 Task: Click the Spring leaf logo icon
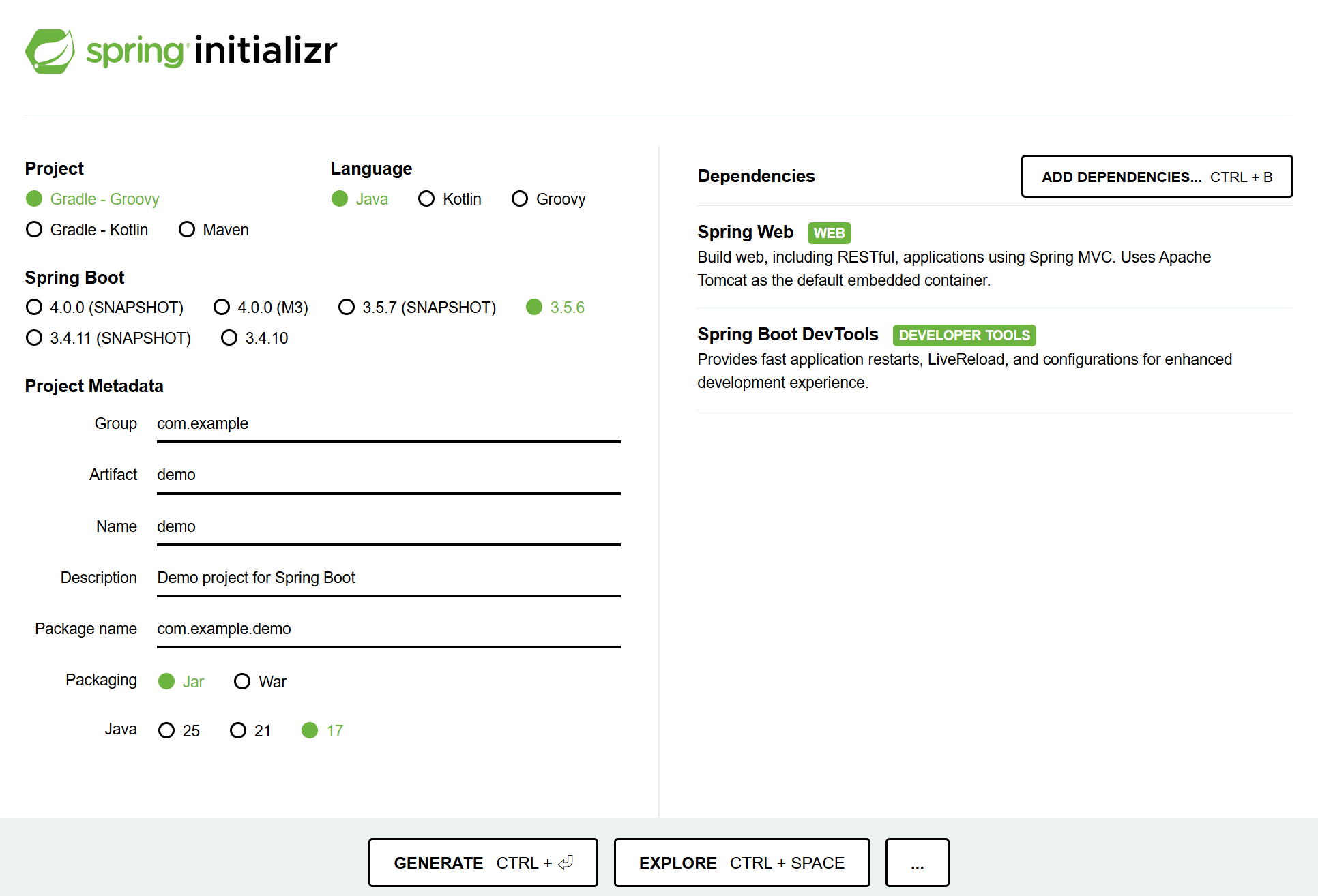coord(50,51)
